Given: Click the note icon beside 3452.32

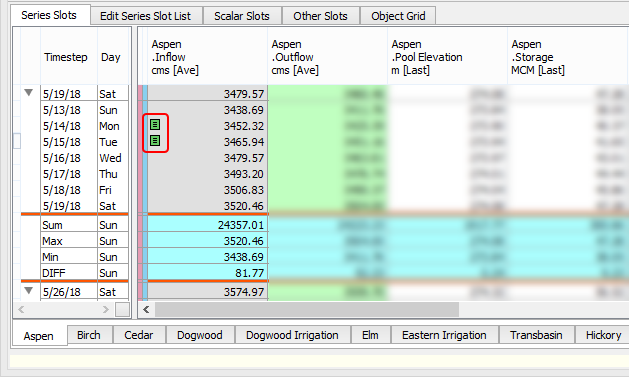Looking at the screenshot, I should click(155, 125).
